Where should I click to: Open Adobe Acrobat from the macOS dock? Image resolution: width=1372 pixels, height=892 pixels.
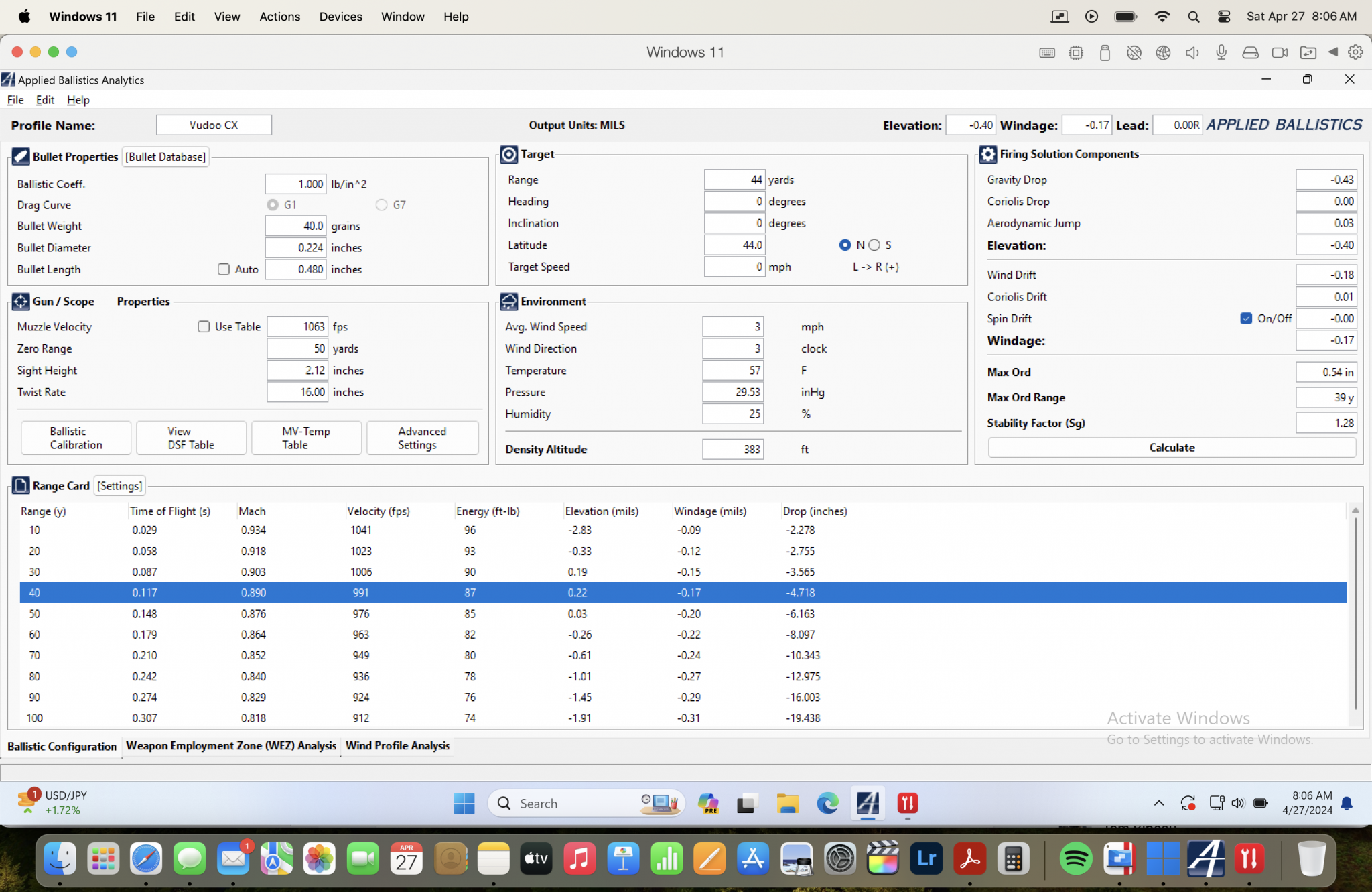(x=970, y=858)
